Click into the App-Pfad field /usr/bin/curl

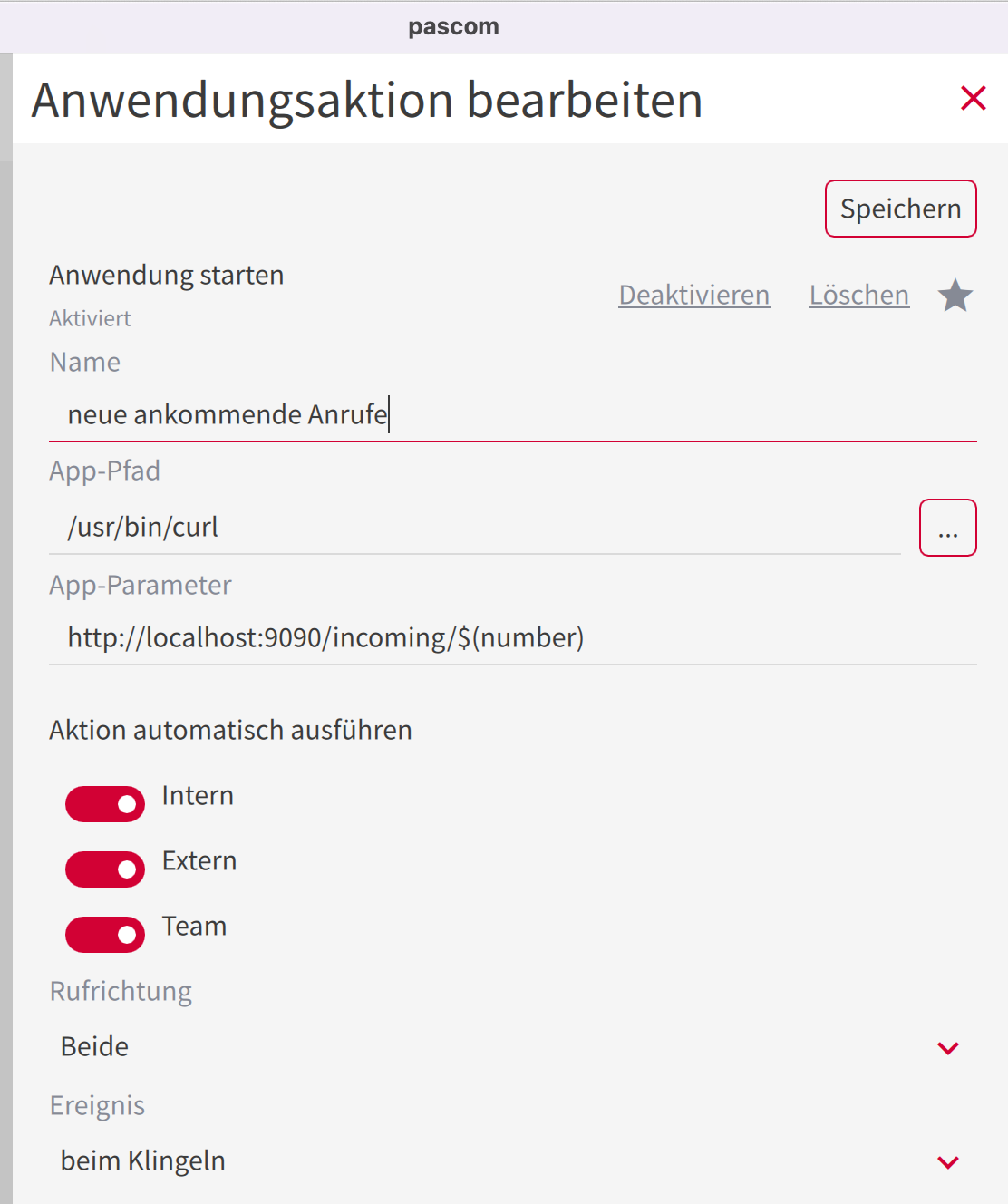475,528
